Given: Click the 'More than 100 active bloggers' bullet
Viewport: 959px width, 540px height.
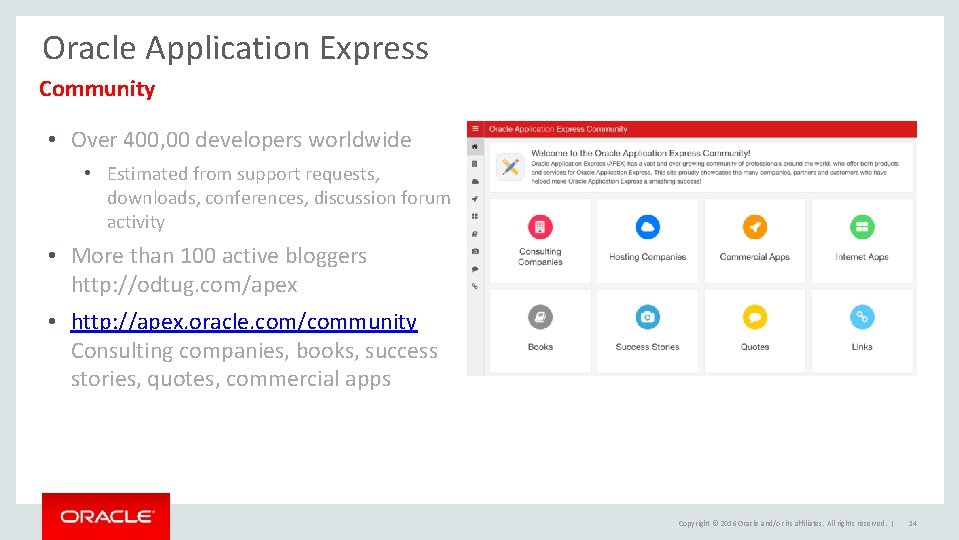Looking at the screenshot, I should [219, 255].
